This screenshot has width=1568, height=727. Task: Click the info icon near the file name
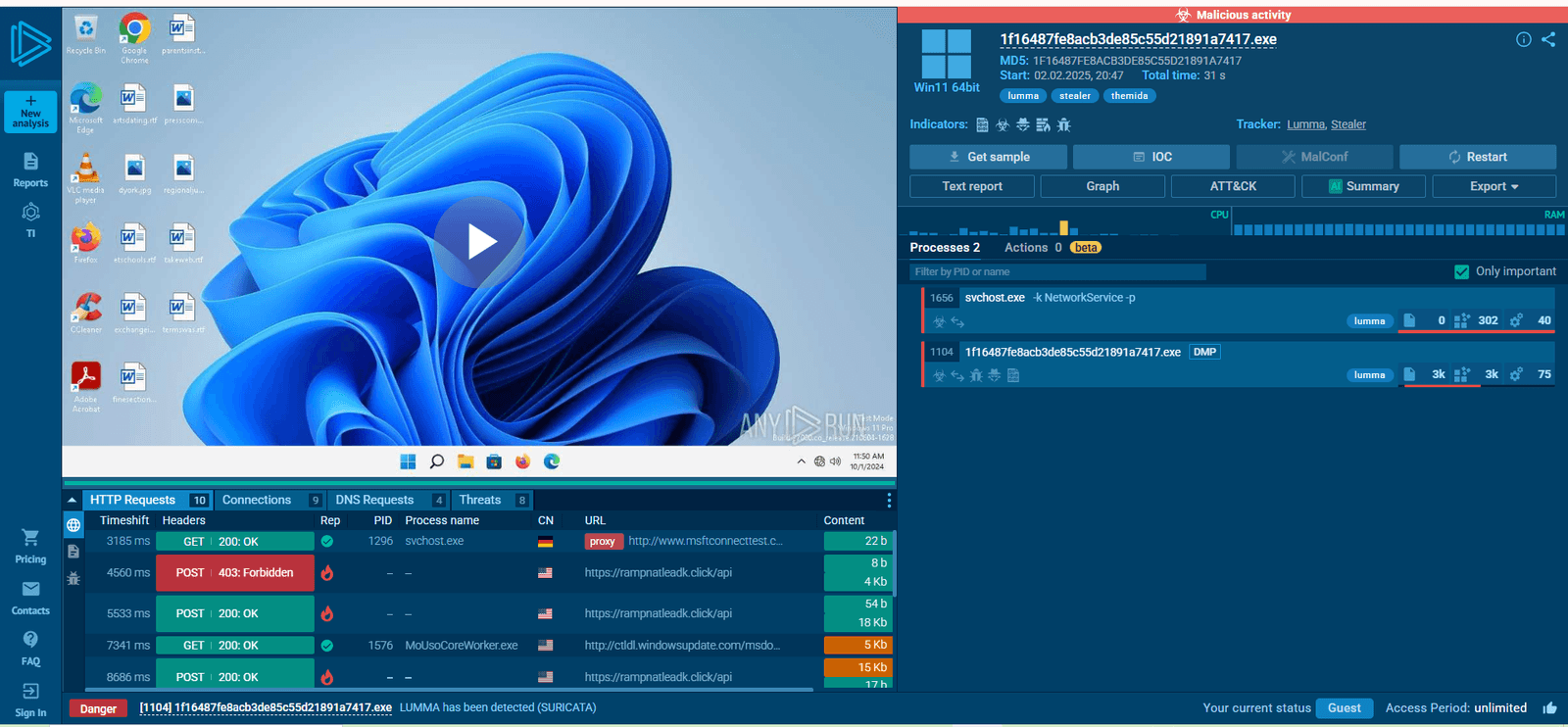1523,39
